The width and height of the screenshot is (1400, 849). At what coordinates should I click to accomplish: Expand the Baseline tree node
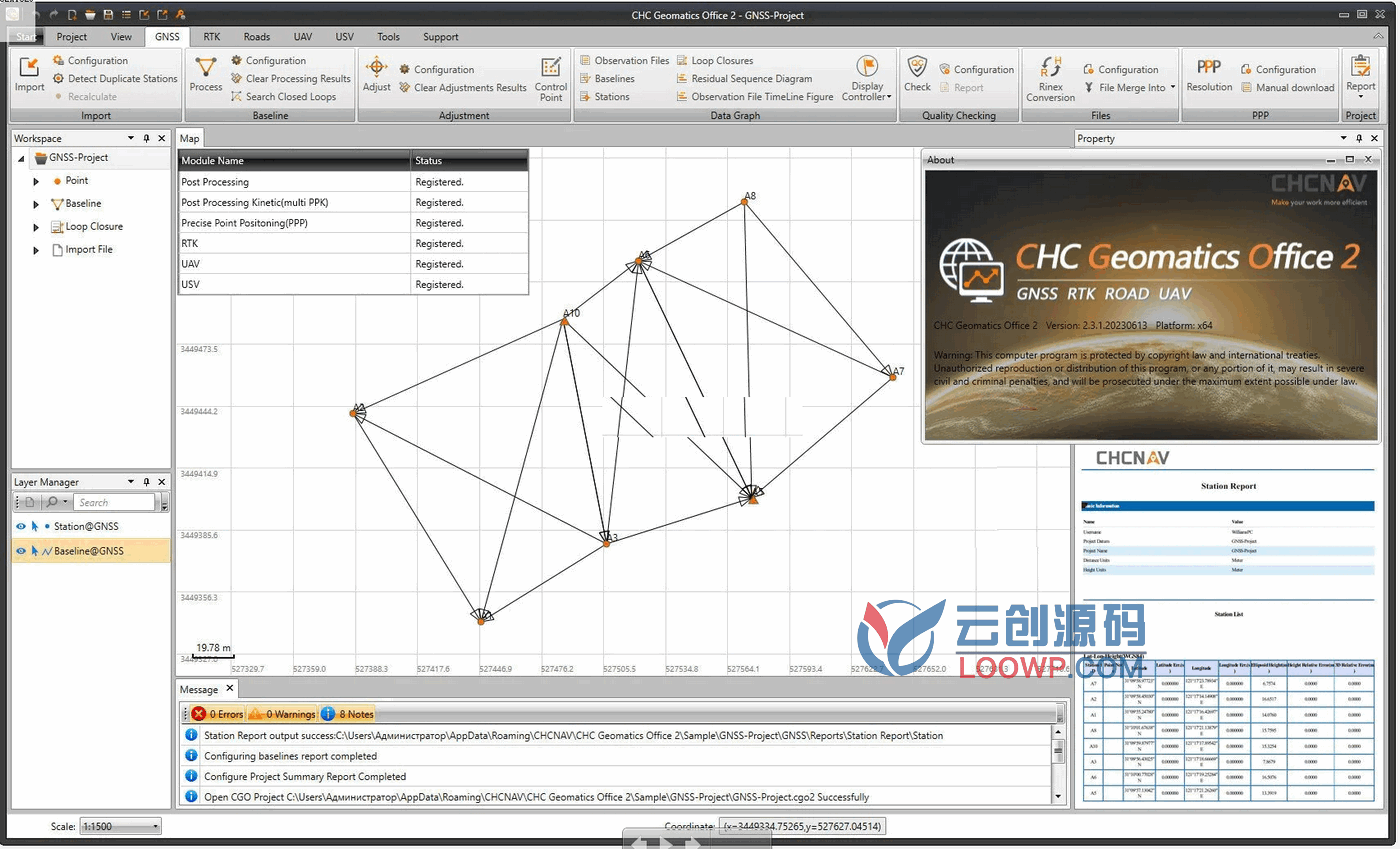pos(37,204)
